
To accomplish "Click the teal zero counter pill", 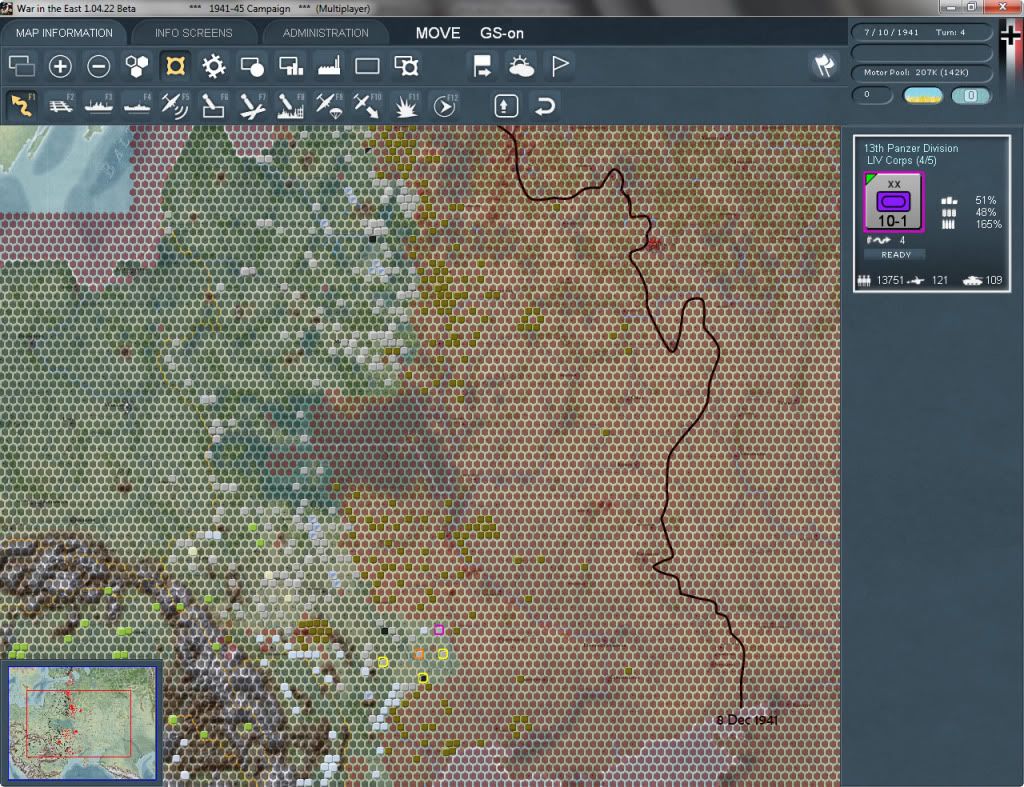I will (x=970, y=95).
